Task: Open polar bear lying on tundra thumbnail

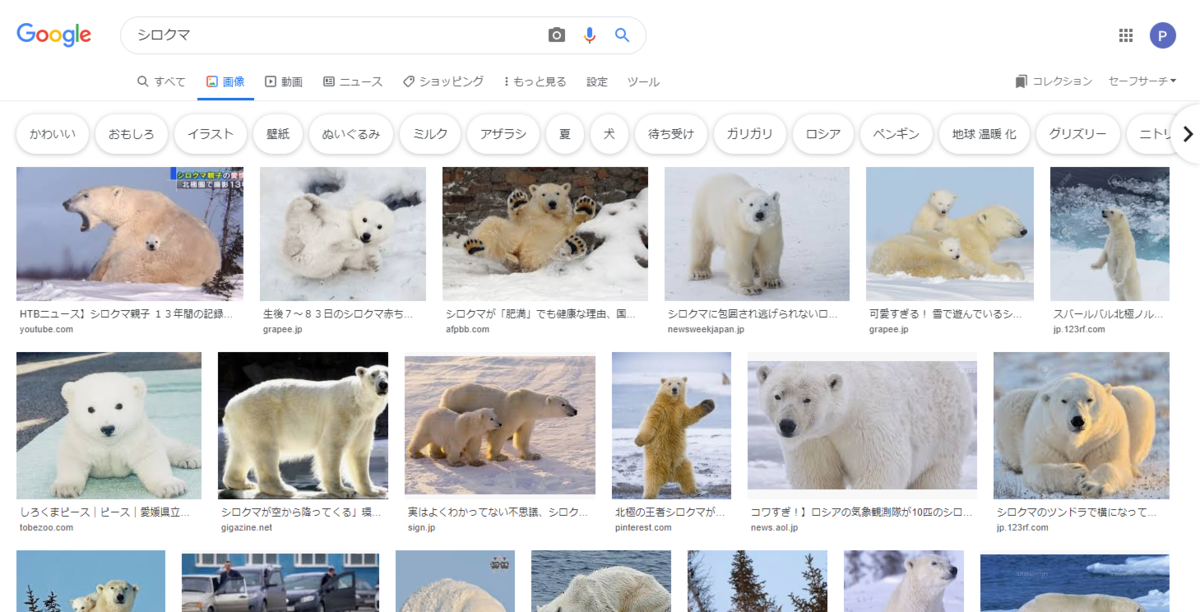Action: 1081,425
